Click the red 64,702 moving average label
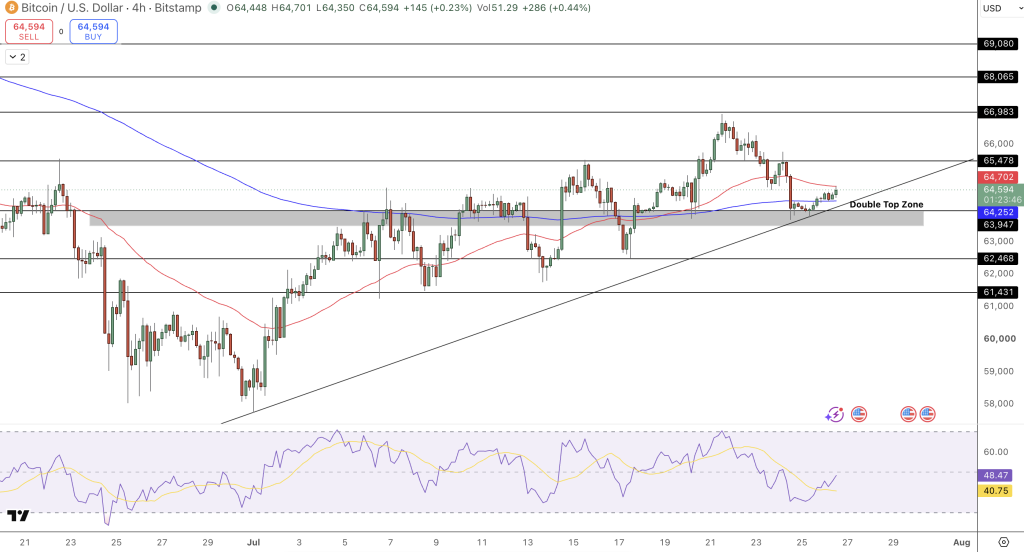Screen dimensions: 1024x552 998,177
